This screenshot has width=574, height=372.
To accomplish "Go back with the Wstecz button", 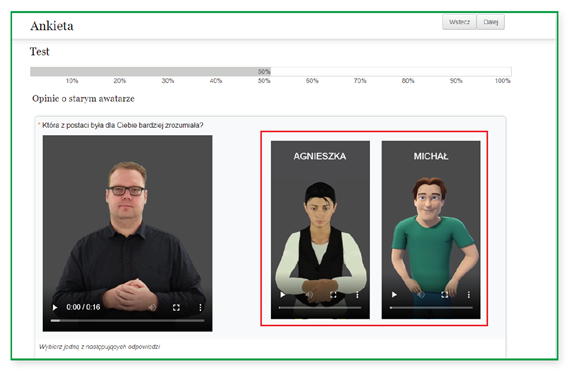I will 459,22.
